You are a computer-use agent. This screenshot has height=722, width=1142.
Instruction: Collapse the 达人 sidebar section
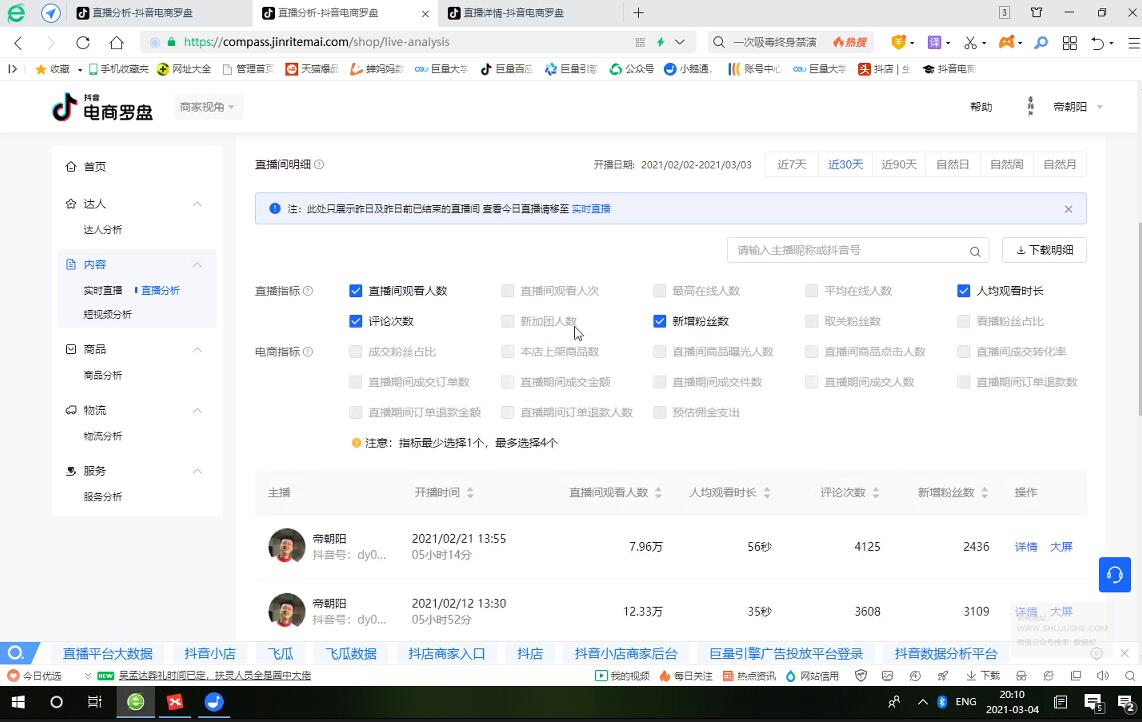[197, 204]
